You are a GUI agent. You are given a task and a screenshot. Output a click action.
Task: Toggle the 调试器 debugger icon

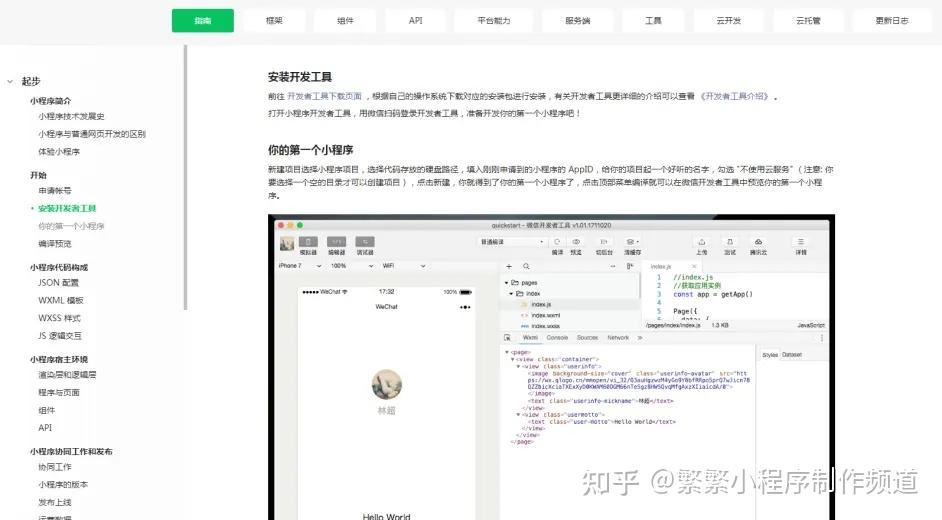pyautogui.click(x=365, y=242)
